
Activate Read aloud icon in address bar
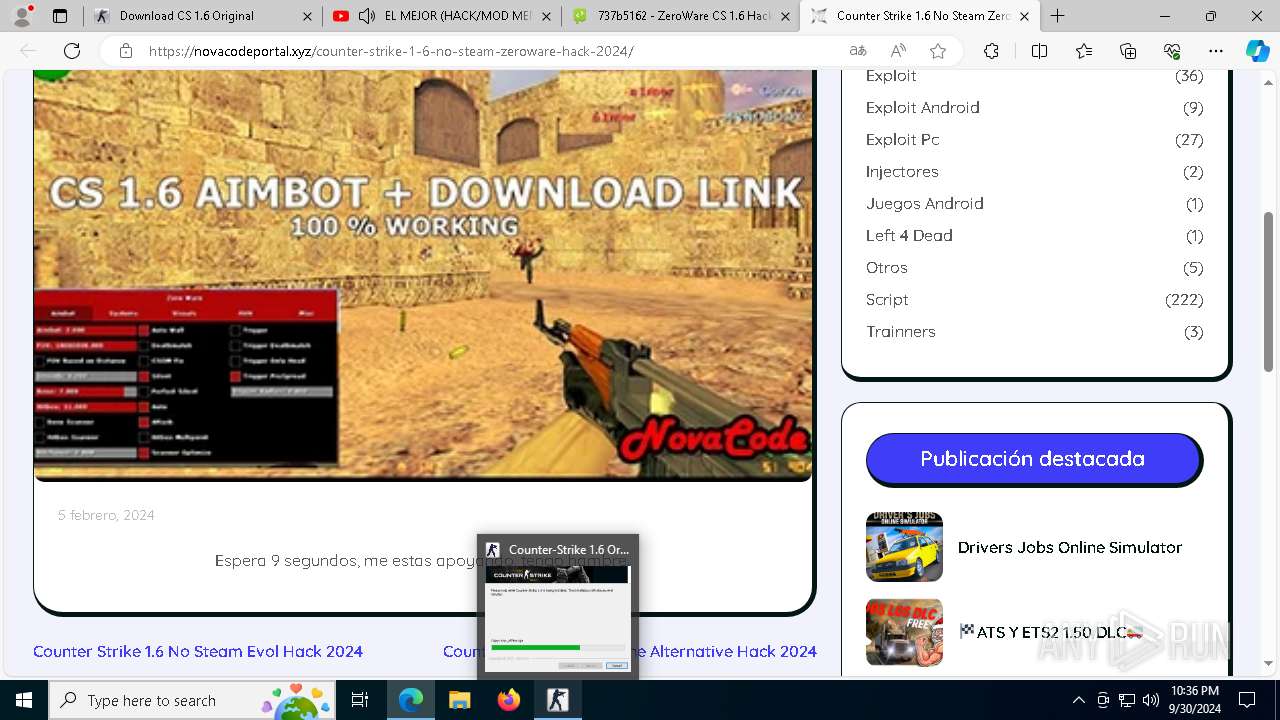coord(898,51)
